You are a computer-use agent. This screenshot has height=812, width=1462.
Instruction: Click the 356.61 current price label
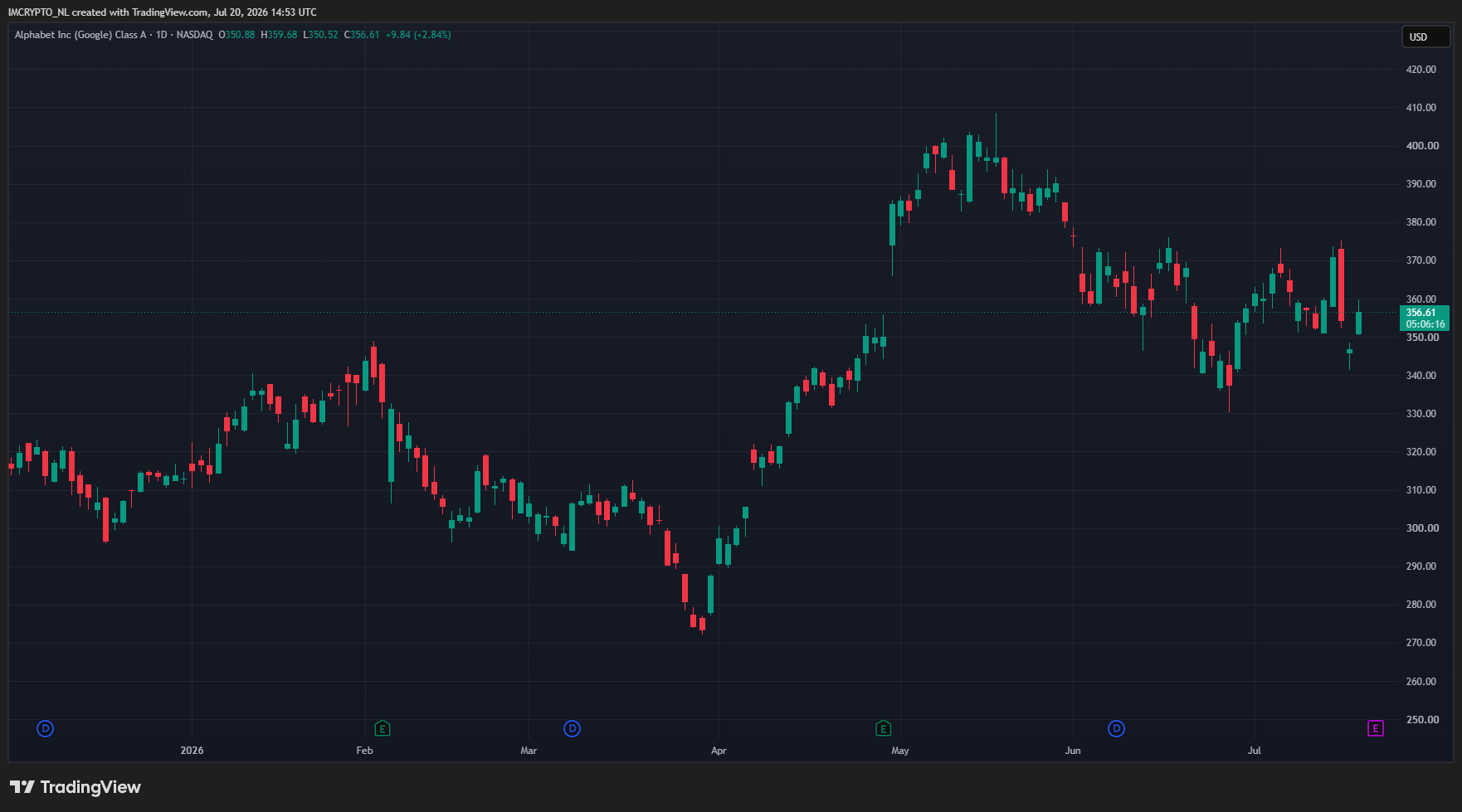pos(1421,313)
